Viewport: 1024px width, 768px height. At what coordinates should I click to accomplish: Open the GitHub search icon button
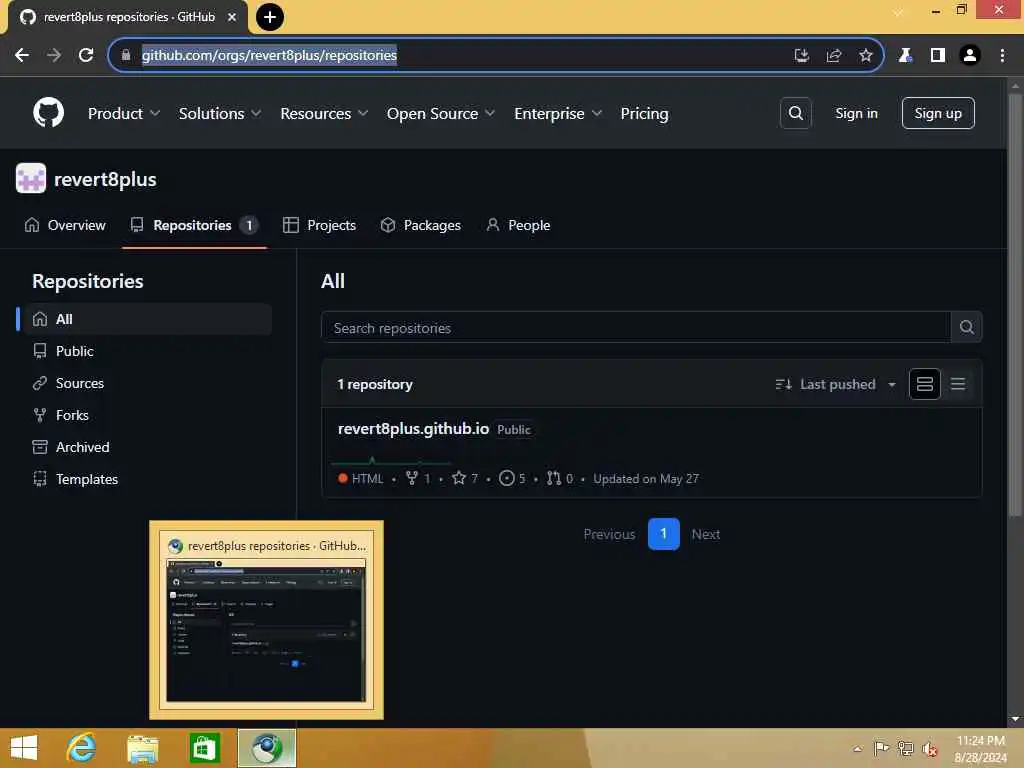795,113
